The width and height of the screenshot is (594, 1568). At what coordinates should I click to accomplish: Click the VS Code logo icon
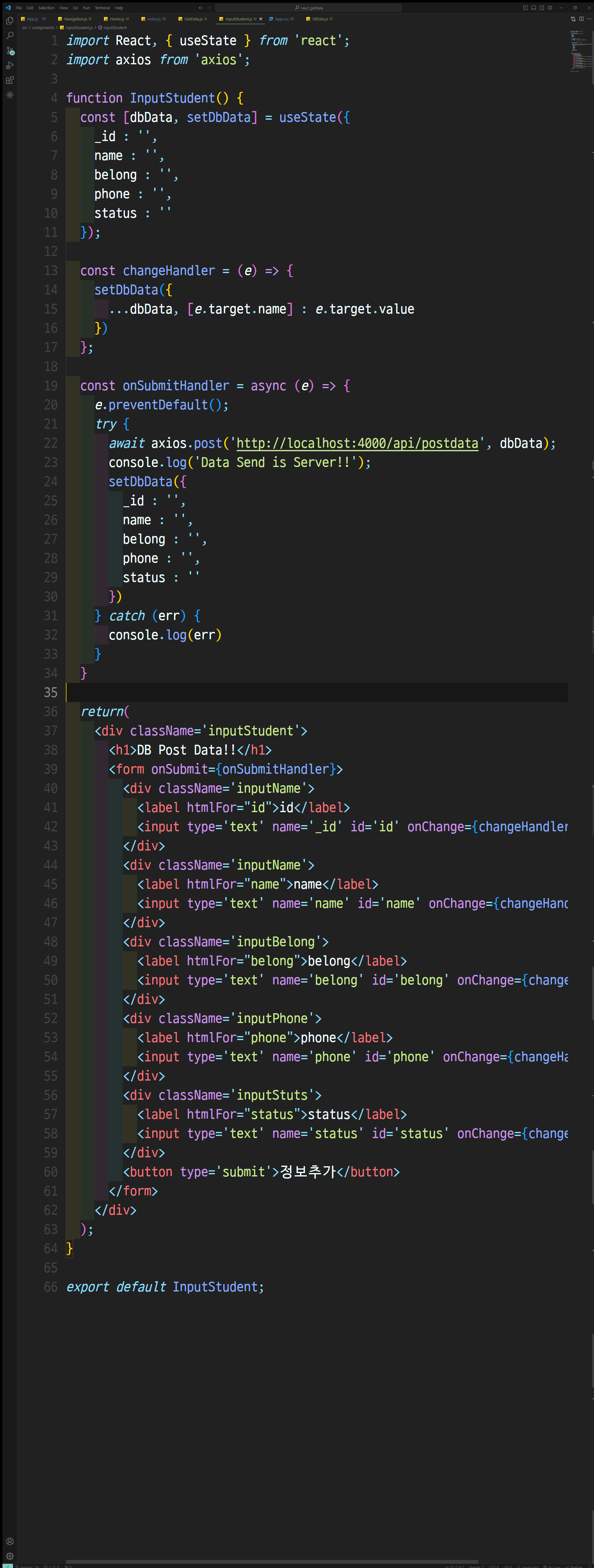pyautogui.click(x=7, y=8)
